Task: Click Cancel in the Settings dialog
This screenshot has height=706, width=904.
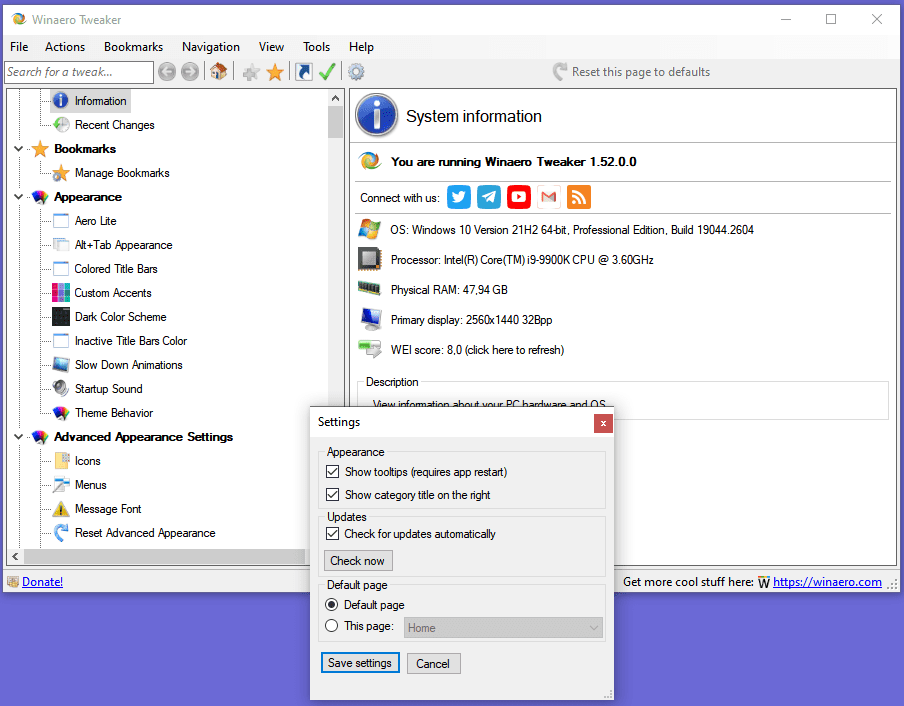Action: click(x=433, y=663)
